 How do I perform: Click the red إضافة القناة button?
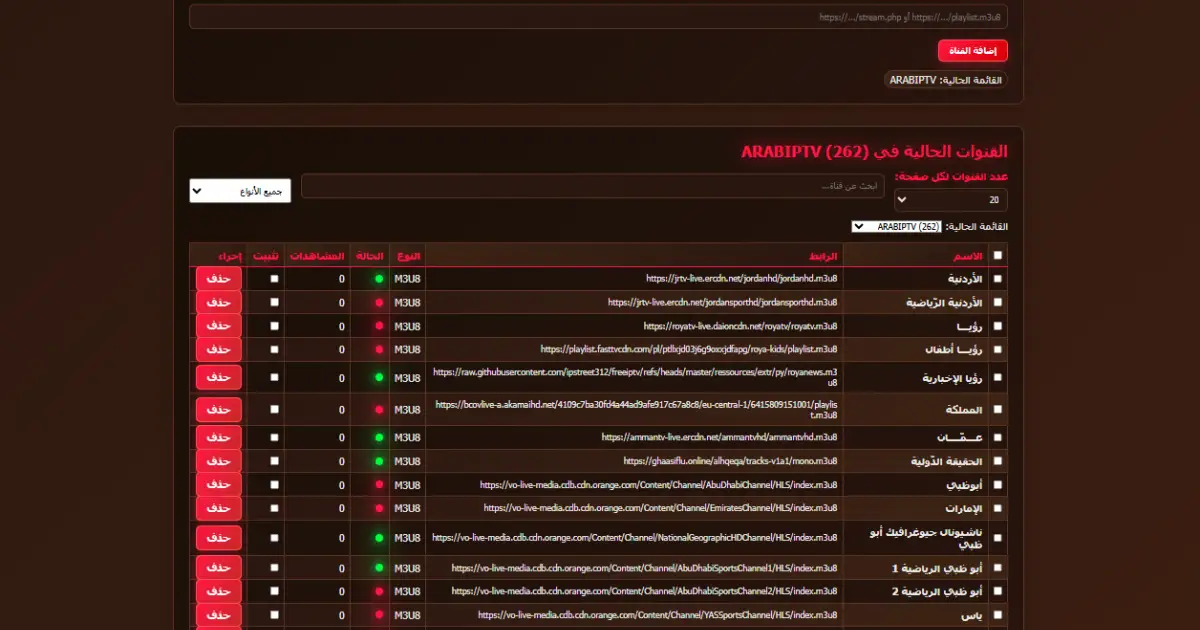[973, 50]
